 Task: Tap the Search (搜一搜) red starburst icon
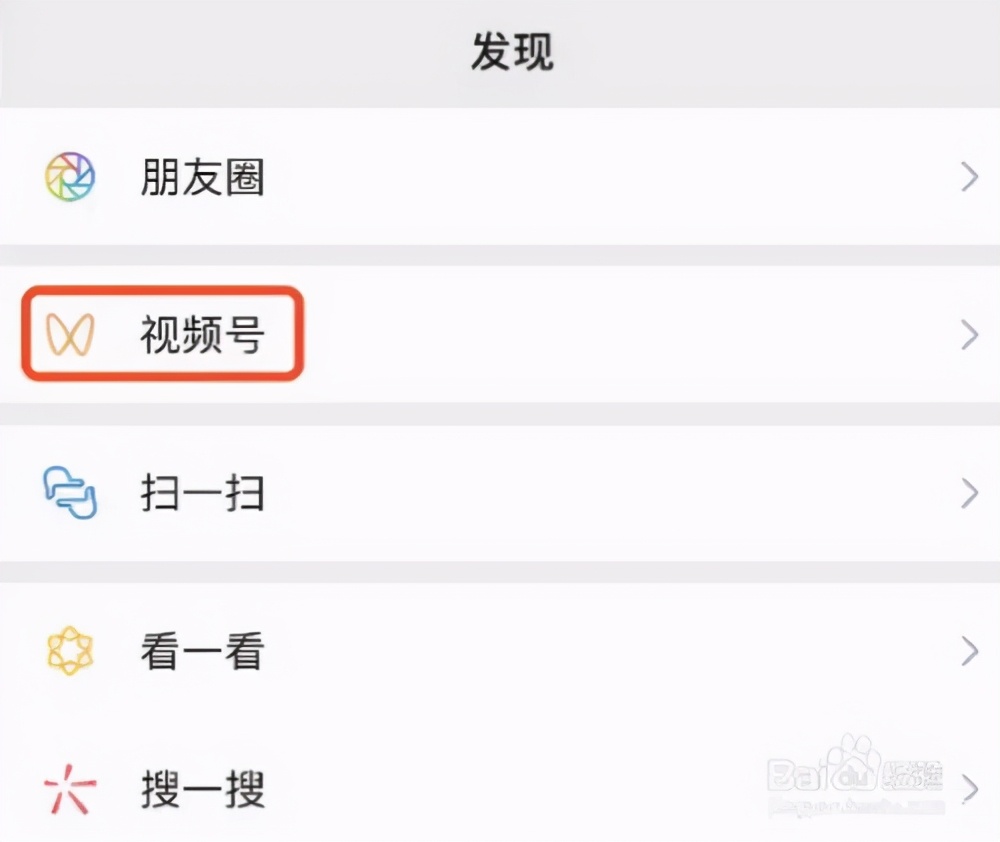click(66, 790)
